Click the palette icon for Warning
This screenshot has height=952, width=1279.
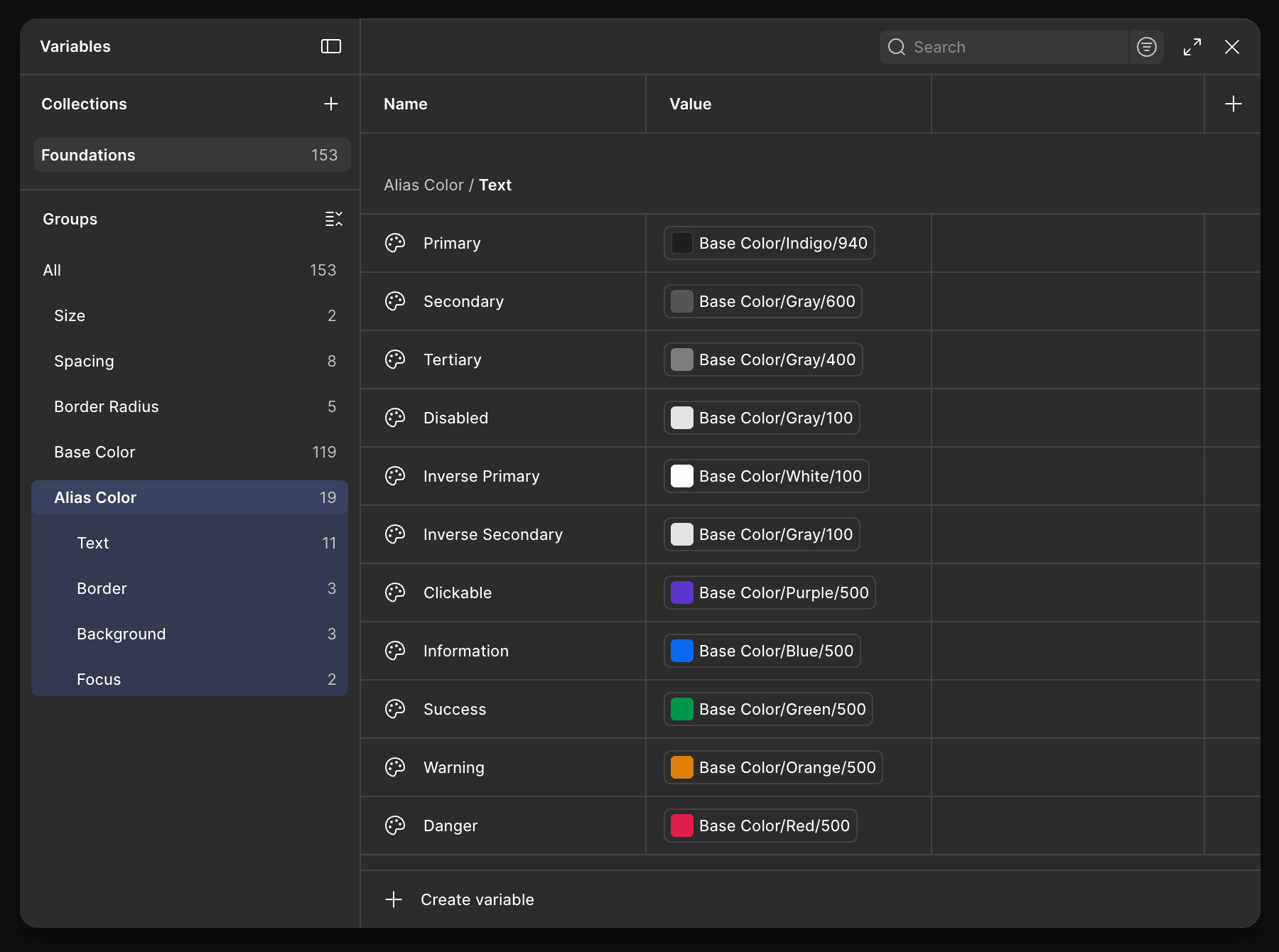tap(395, 767)
